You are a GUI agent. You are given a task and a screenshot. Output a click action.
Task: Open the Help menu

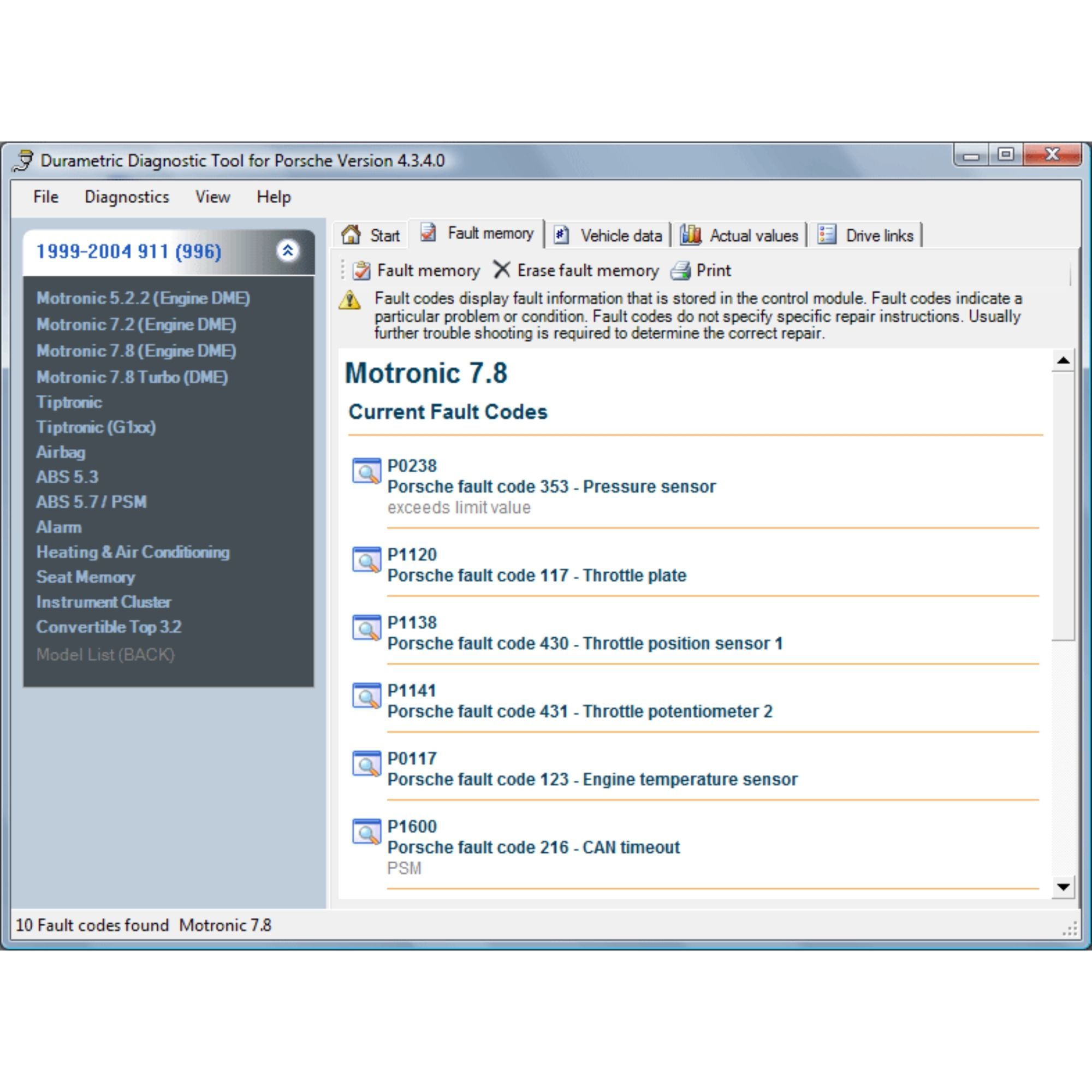(x=274, y=197)
